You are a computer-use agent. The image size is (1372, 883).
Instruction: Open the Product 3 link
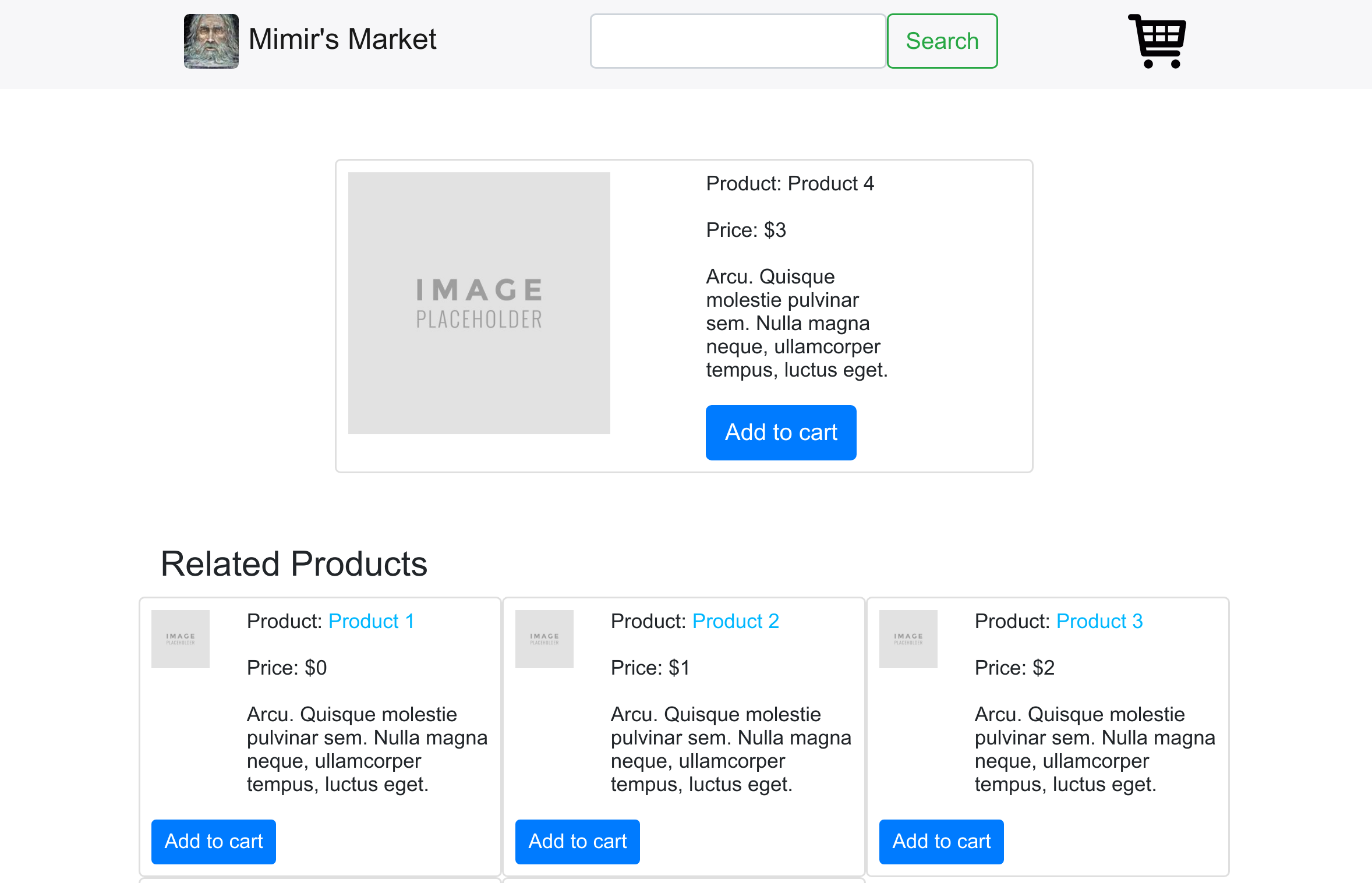pyautogui.click(x=1099, y=621)
